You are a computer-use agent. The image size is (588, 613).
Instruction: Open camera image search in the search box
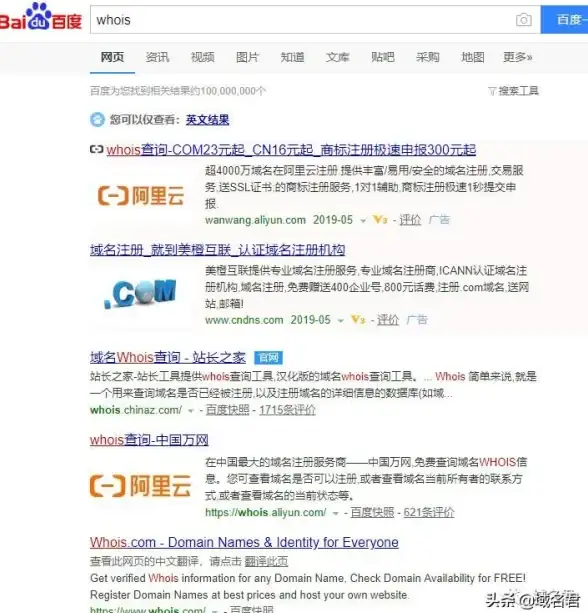coord(523,20)
